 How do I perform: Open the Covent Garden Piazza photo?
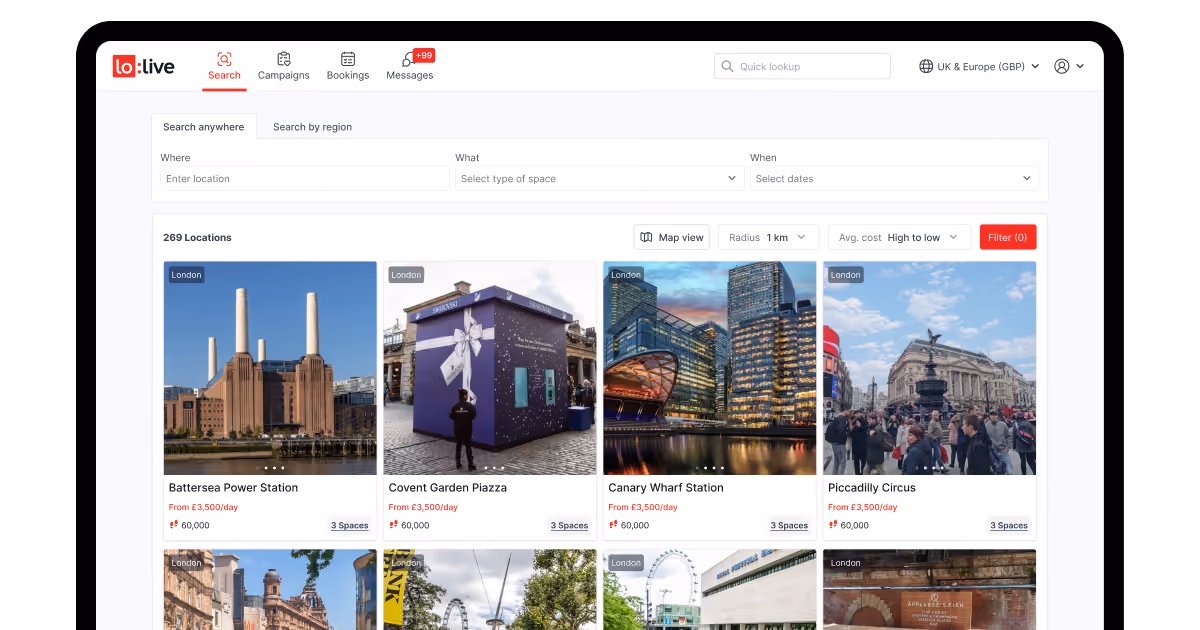coord(490,368)
